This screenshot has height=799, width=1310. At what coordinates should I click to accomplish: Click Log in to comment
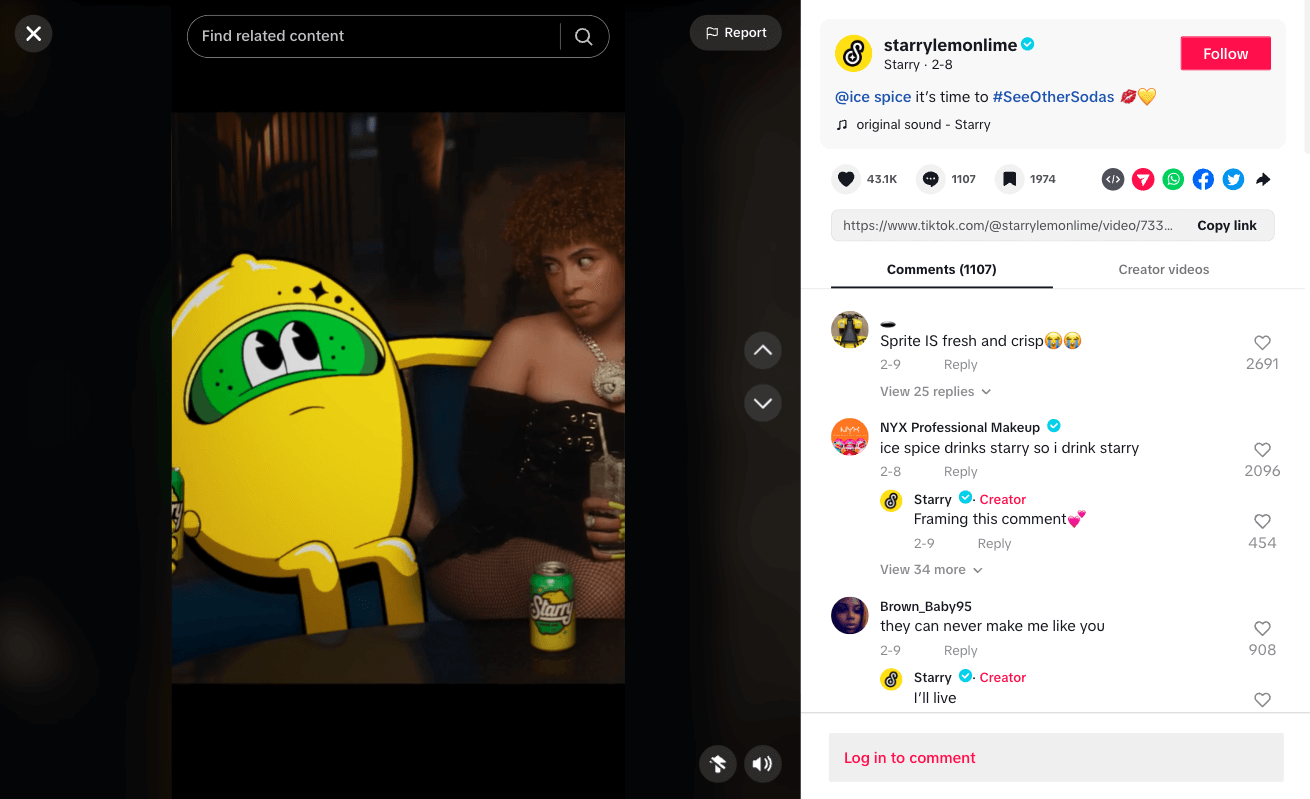[x=1056, y=758]
